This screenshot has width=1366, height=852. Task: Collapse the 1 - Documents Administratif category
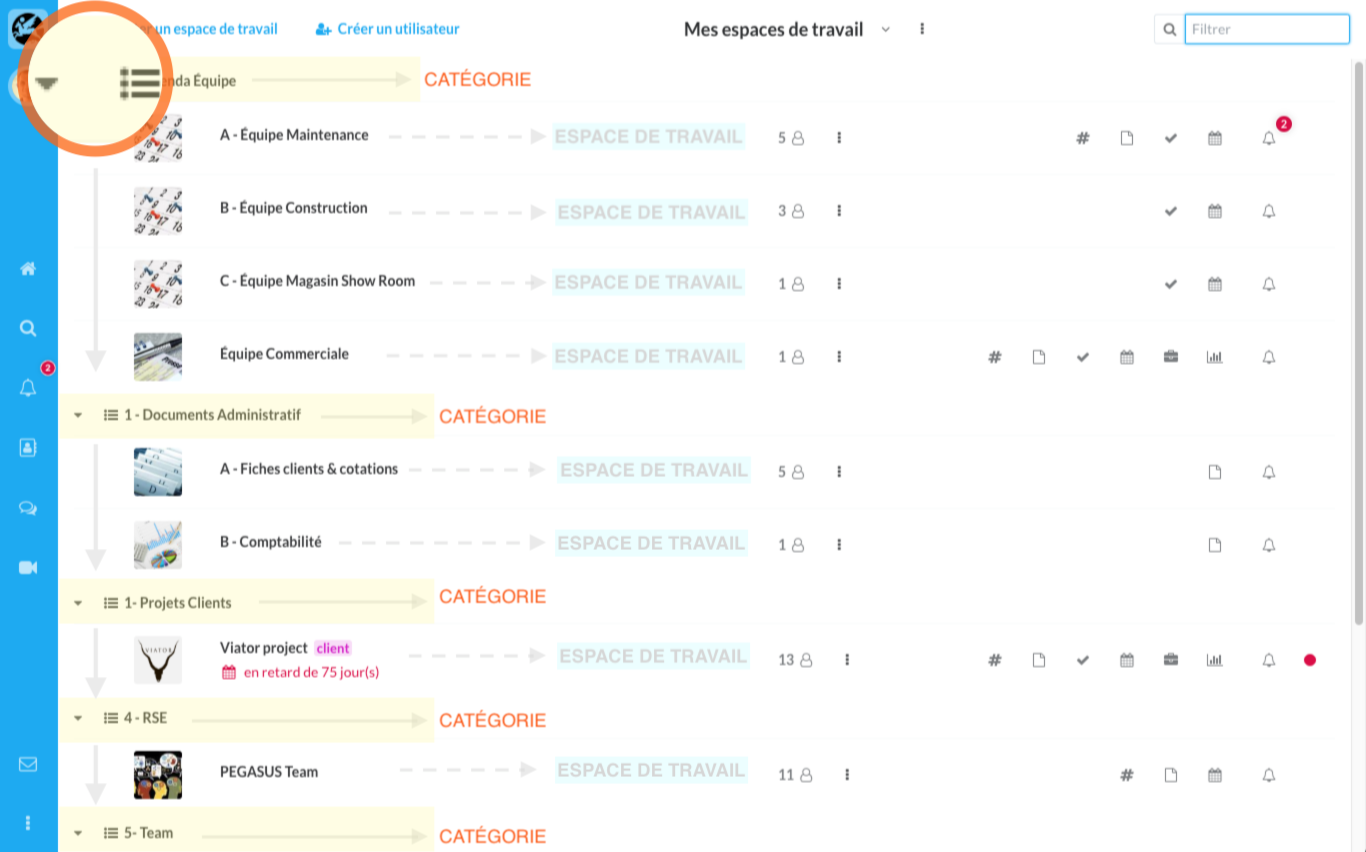(x=78, y=415)
